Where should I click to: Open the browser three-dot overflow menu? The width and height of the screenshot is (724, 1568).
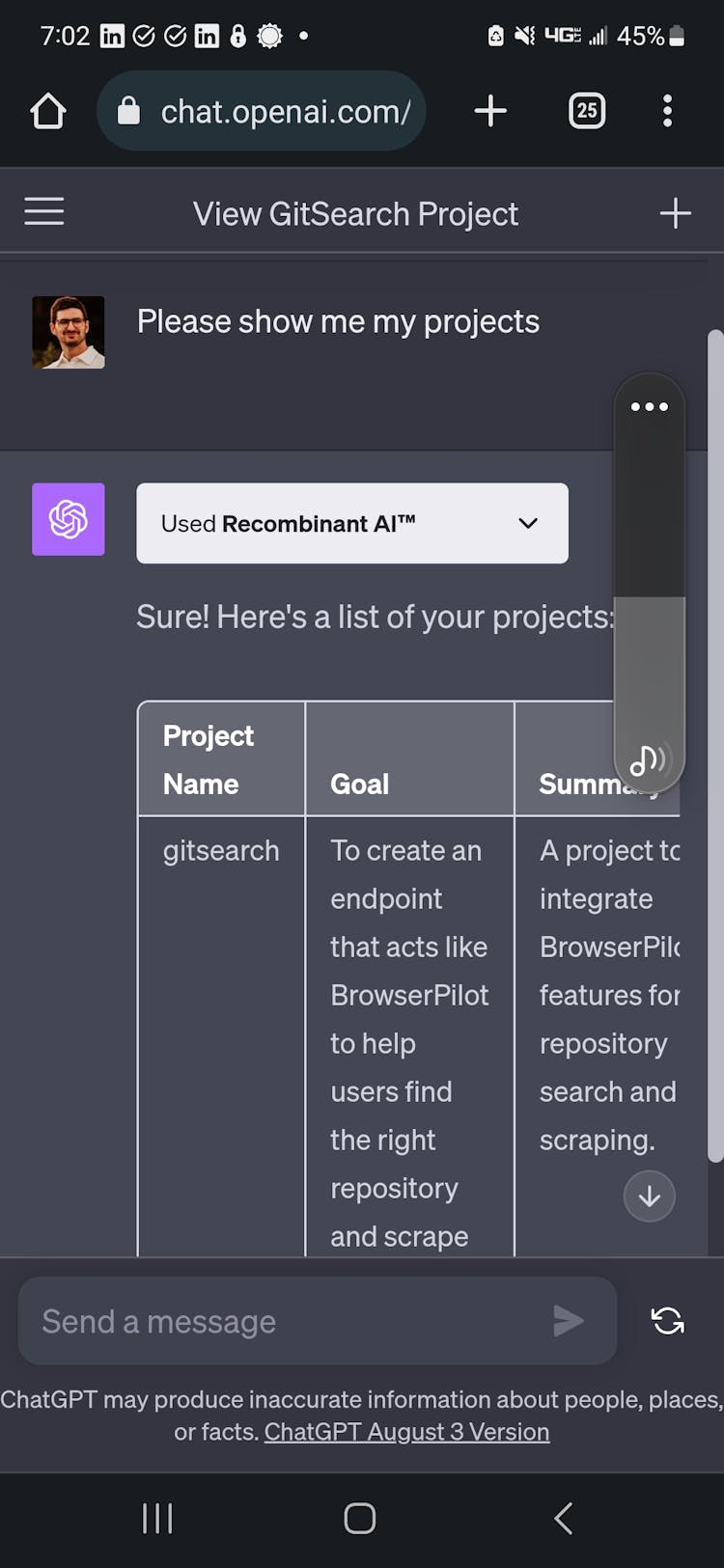667,111
